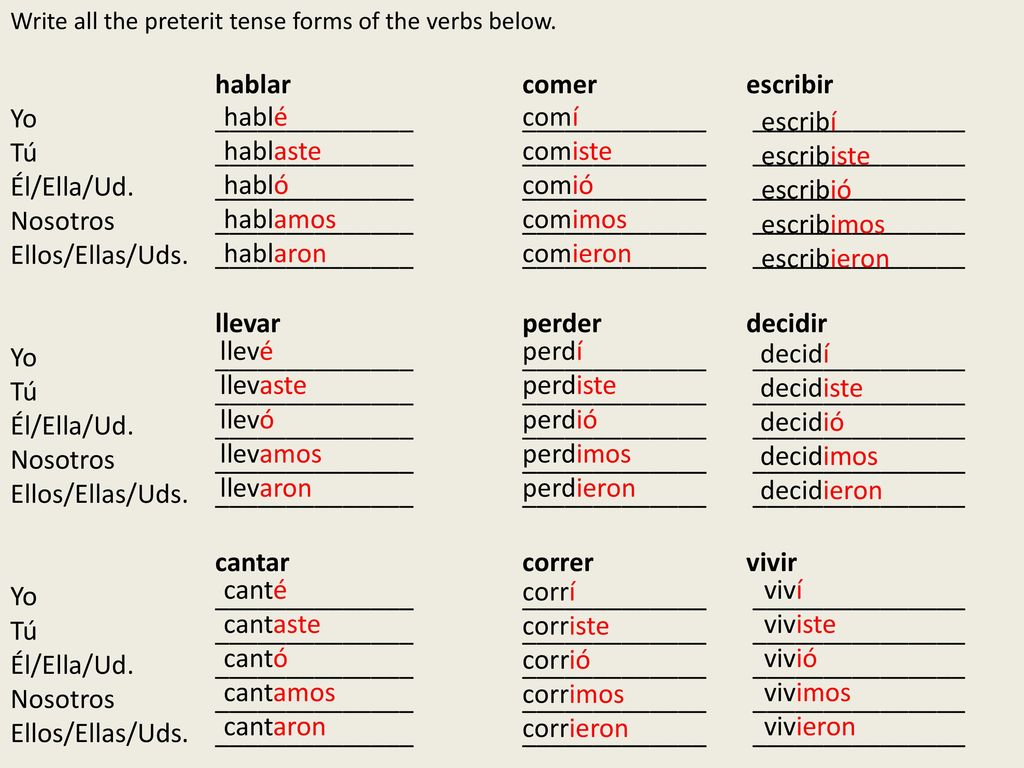Click the hablar verb heading
The image size is (1024, 768).
pos(253,85)
